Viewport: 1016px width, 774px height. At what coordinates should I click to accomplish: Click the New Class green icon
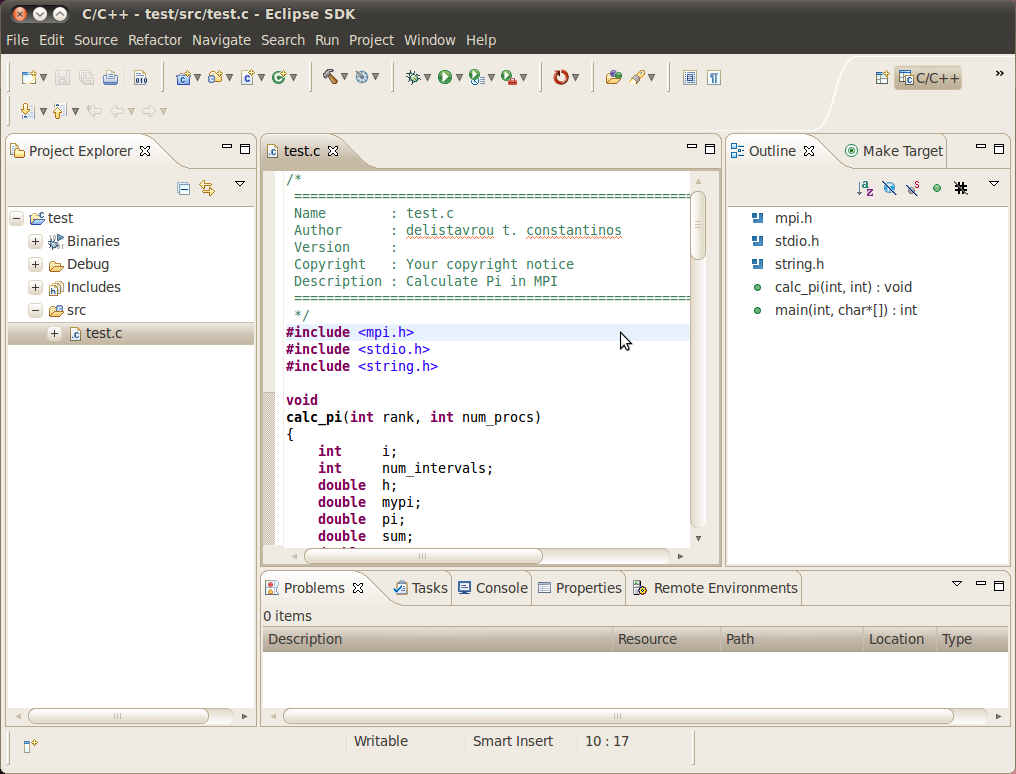coord(279,78)
